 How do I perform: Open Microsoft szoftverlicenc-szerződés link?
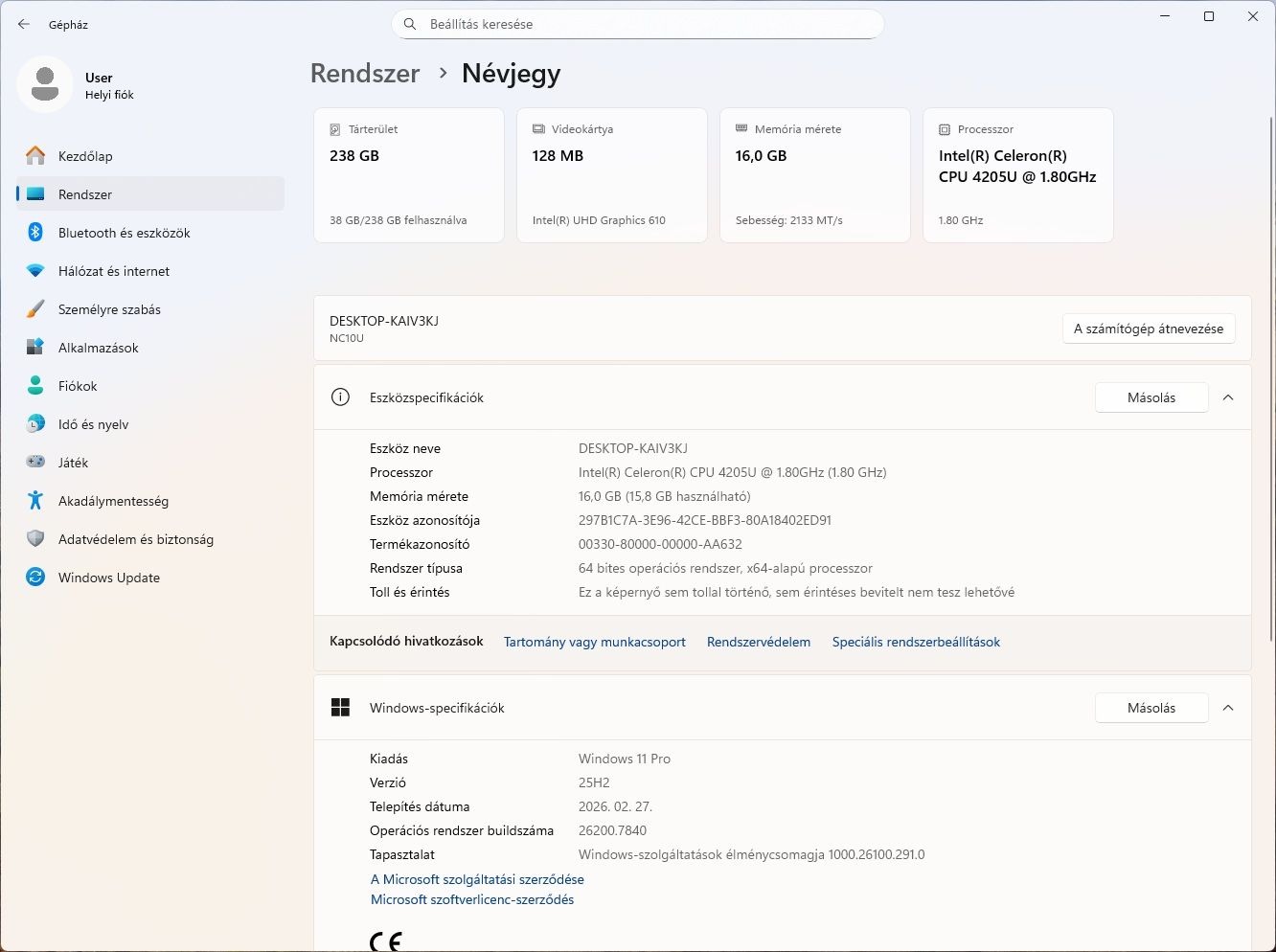click(x=472, y=899)
